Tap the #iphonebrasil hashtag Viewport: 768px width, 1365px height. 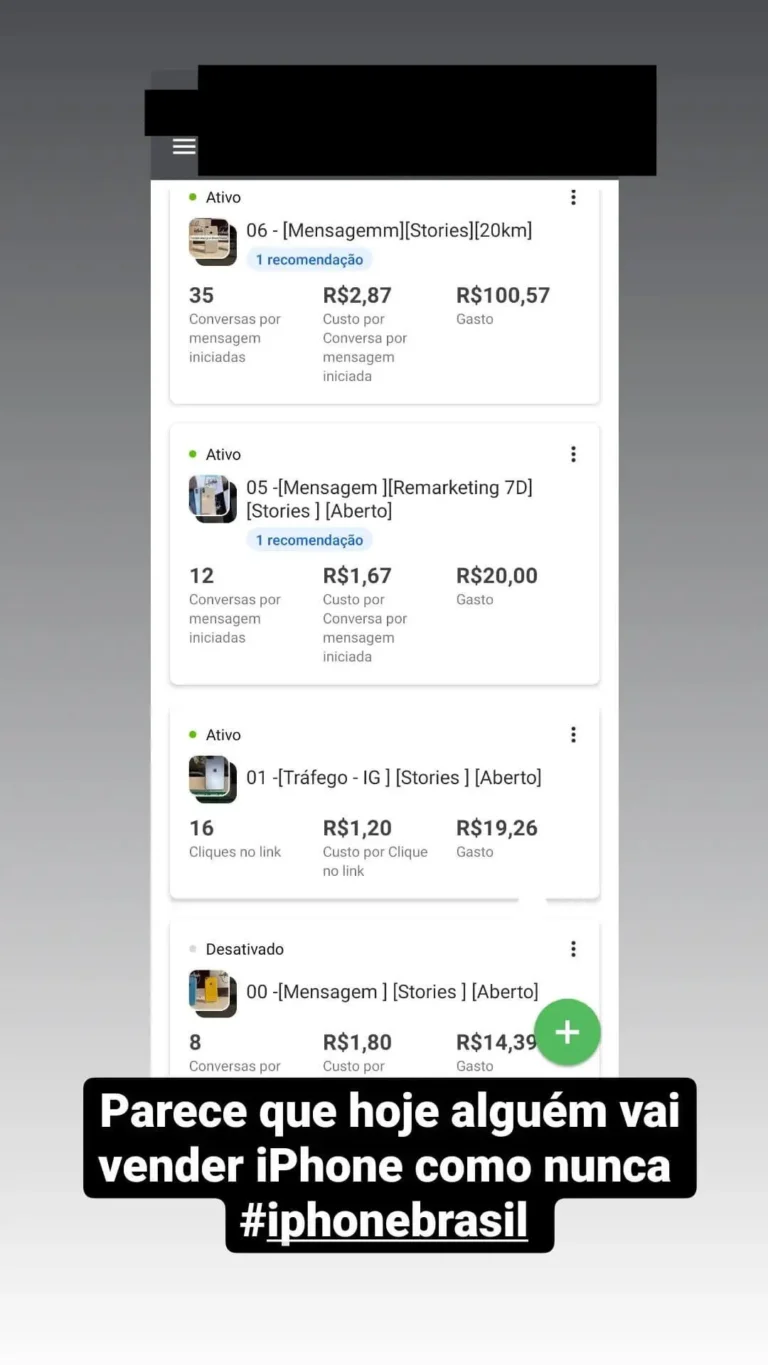coord(383,1221)
